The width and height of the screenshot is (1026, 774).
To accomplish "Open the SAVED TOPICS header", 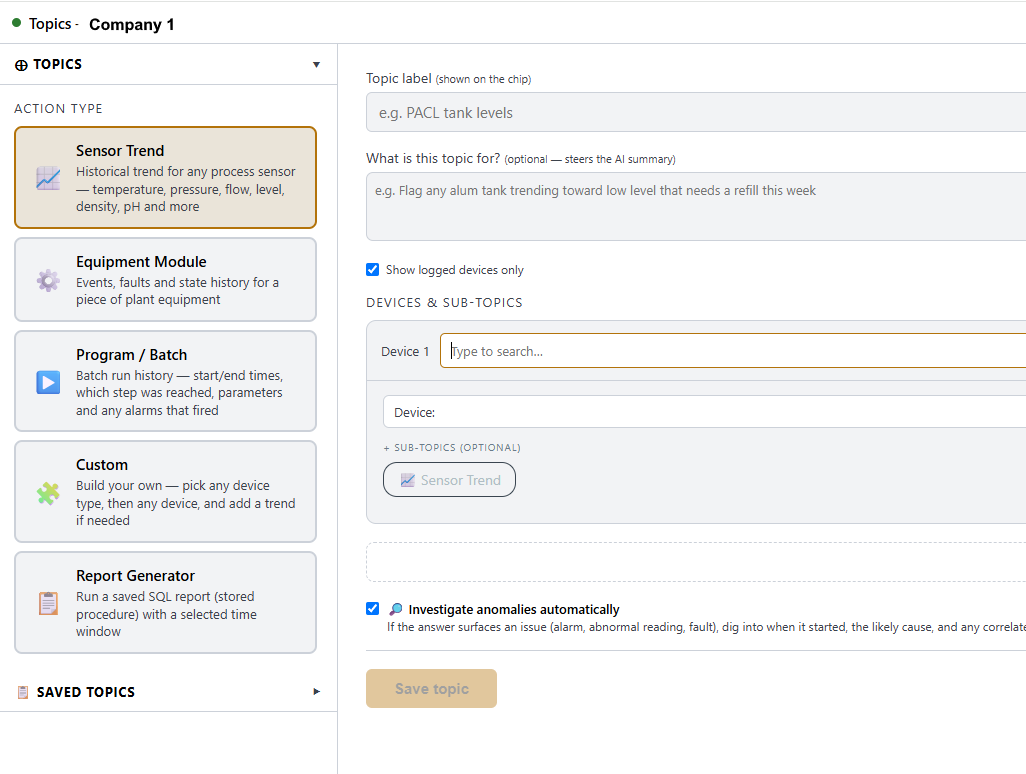I will pyautogui.click(x=168, y=692).
